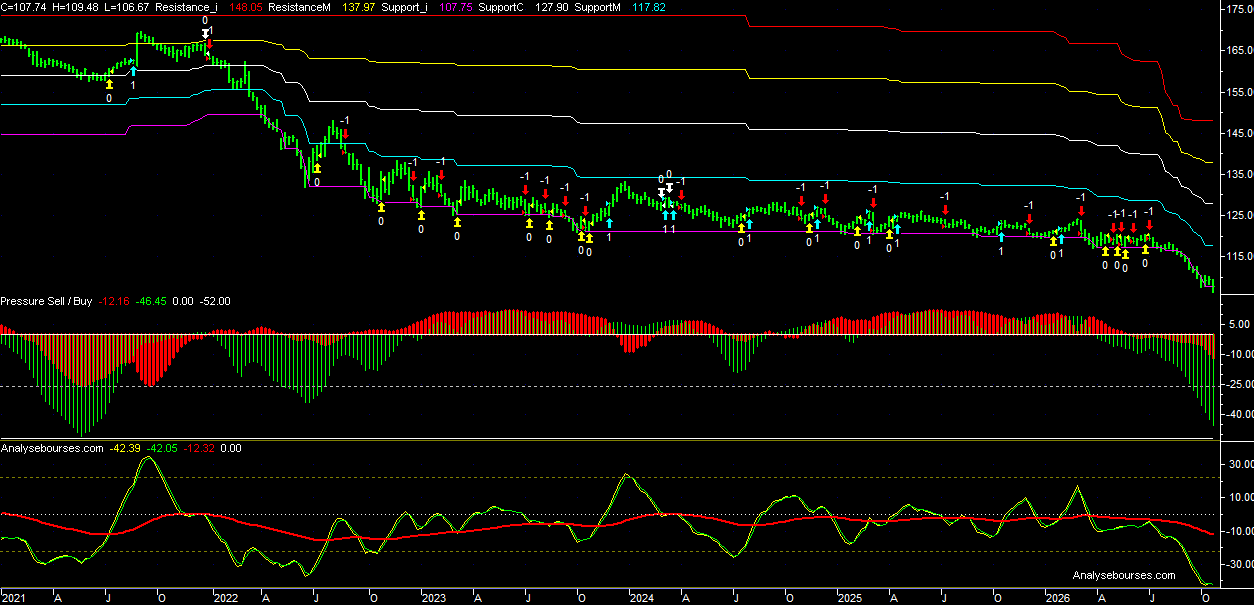The height and width of the screenshot is (605, 1254).
Task: Click the 135.00 price axis label
Action: [x=1239, y=174]
